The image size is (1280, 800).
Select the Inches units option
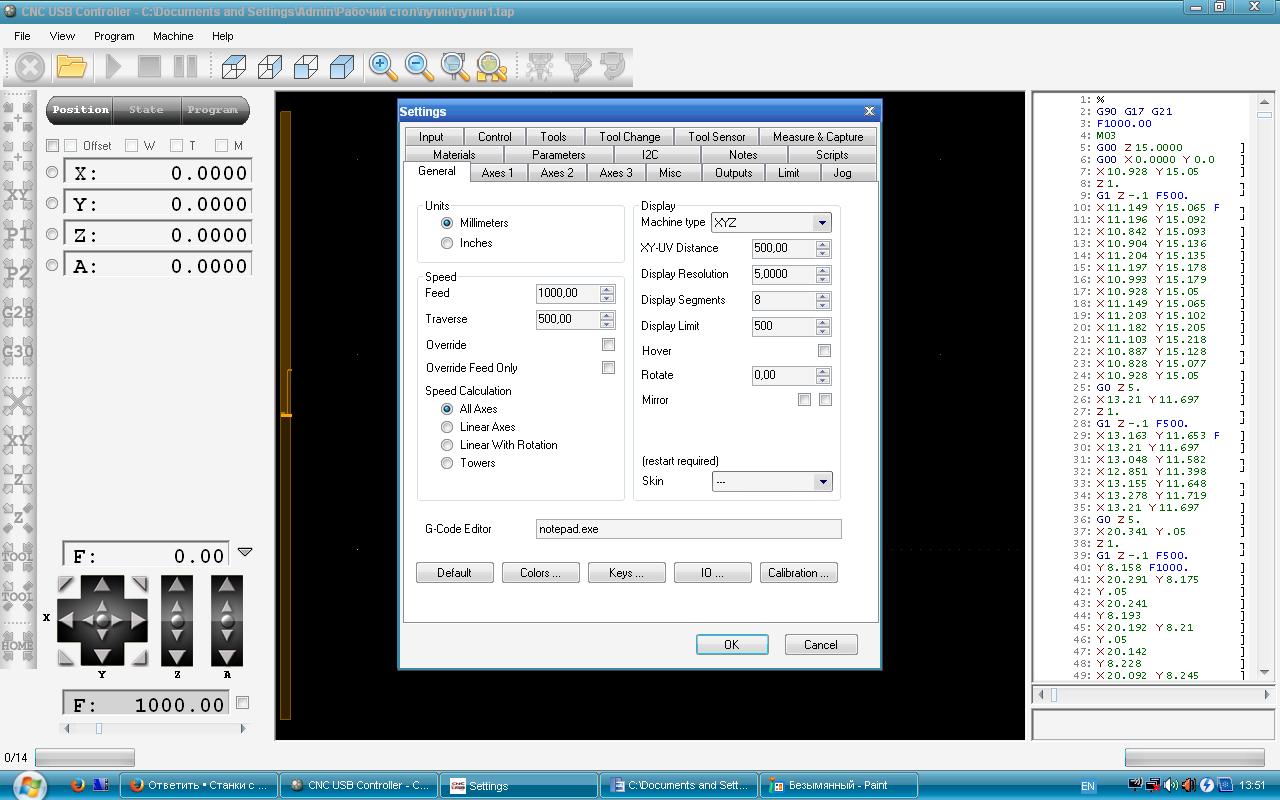447,243
